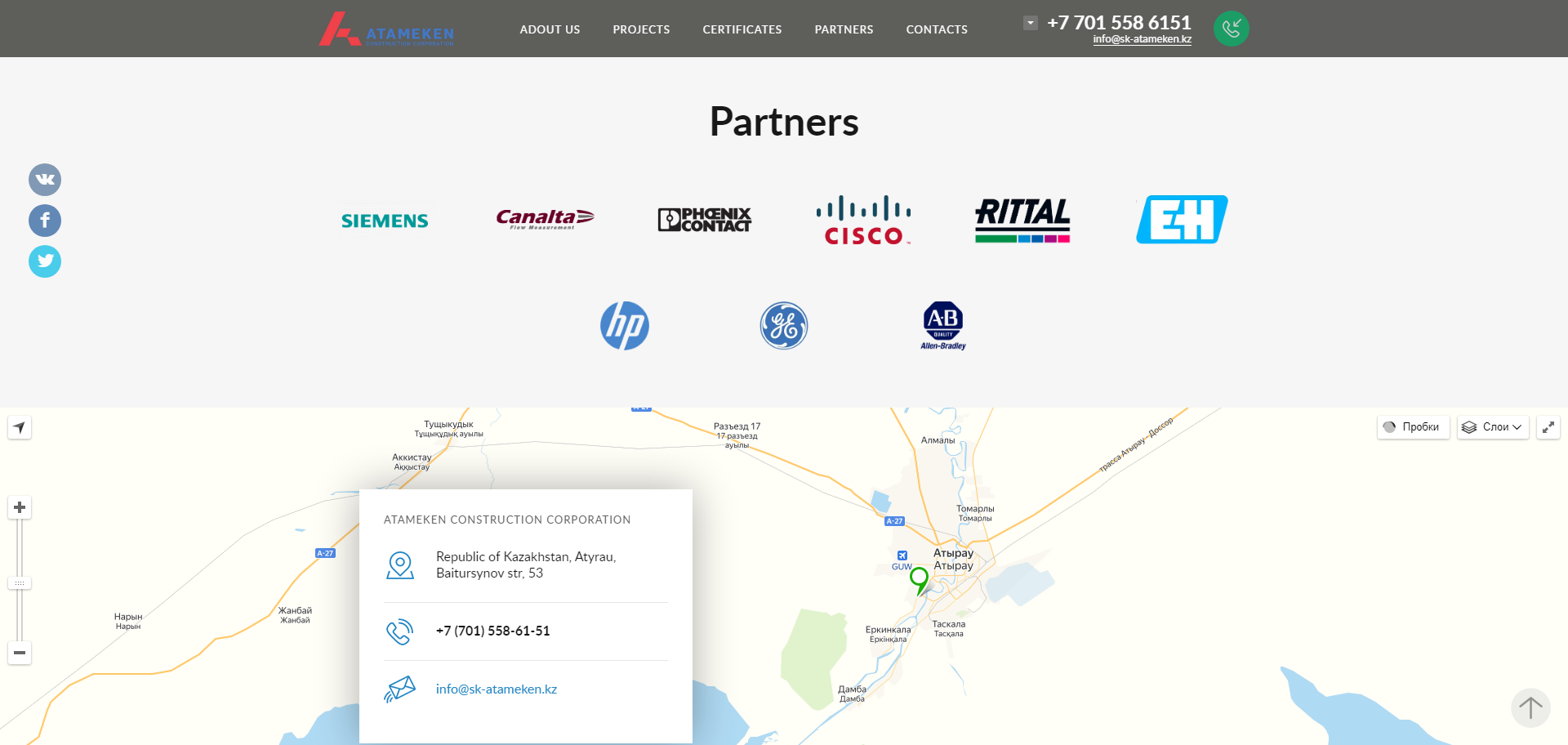Viewport: 1568px width, 745px height.
Task: Click the Atameken Construction Corporation card title
Action: (507, 520)
